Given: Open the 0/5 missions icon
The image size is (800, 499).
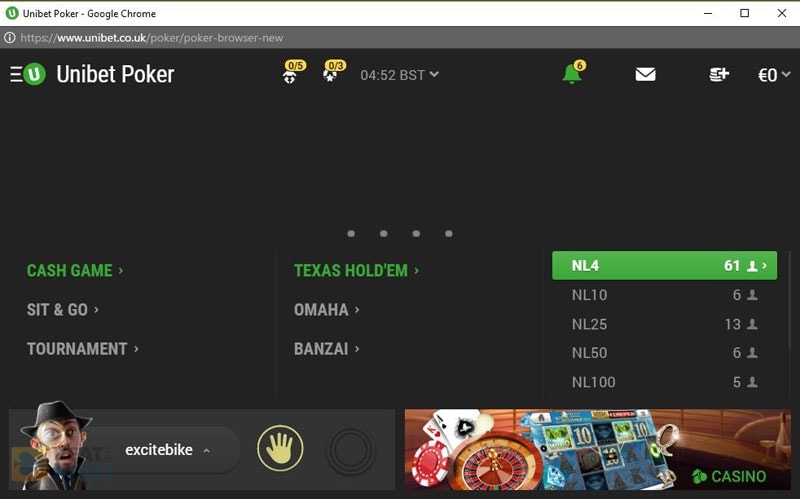Looking at the screenshot, I should (x=293, y=72).
